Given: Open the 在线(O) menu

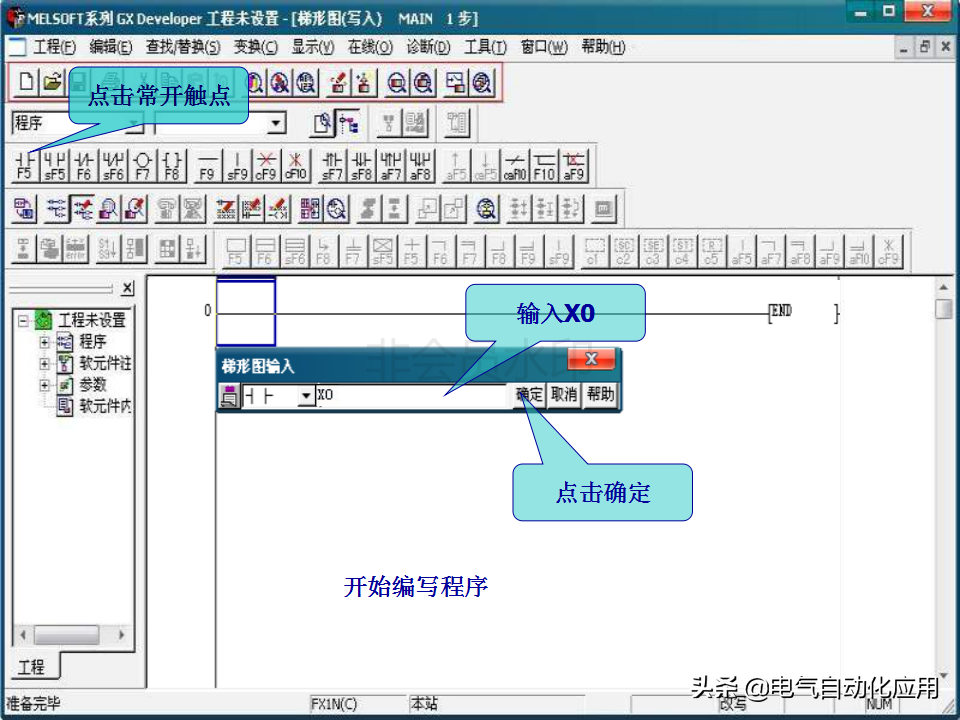Looking at the screenshot, I should coord(370,47).
